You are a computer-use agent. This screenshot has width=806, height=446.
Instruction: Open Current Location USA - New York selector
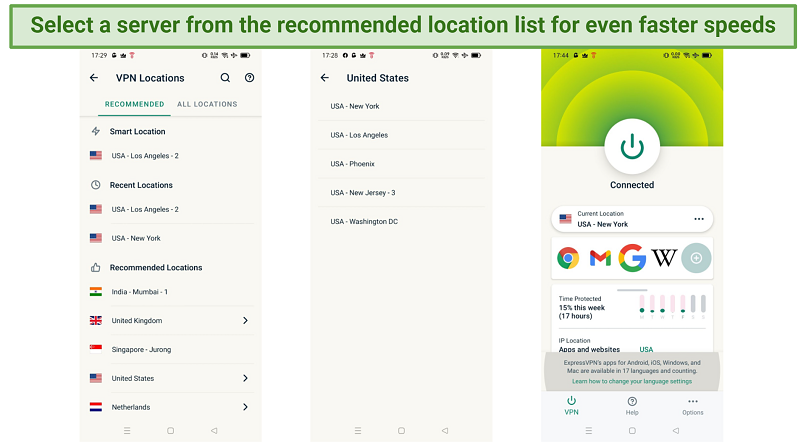(x=632, y=219)
